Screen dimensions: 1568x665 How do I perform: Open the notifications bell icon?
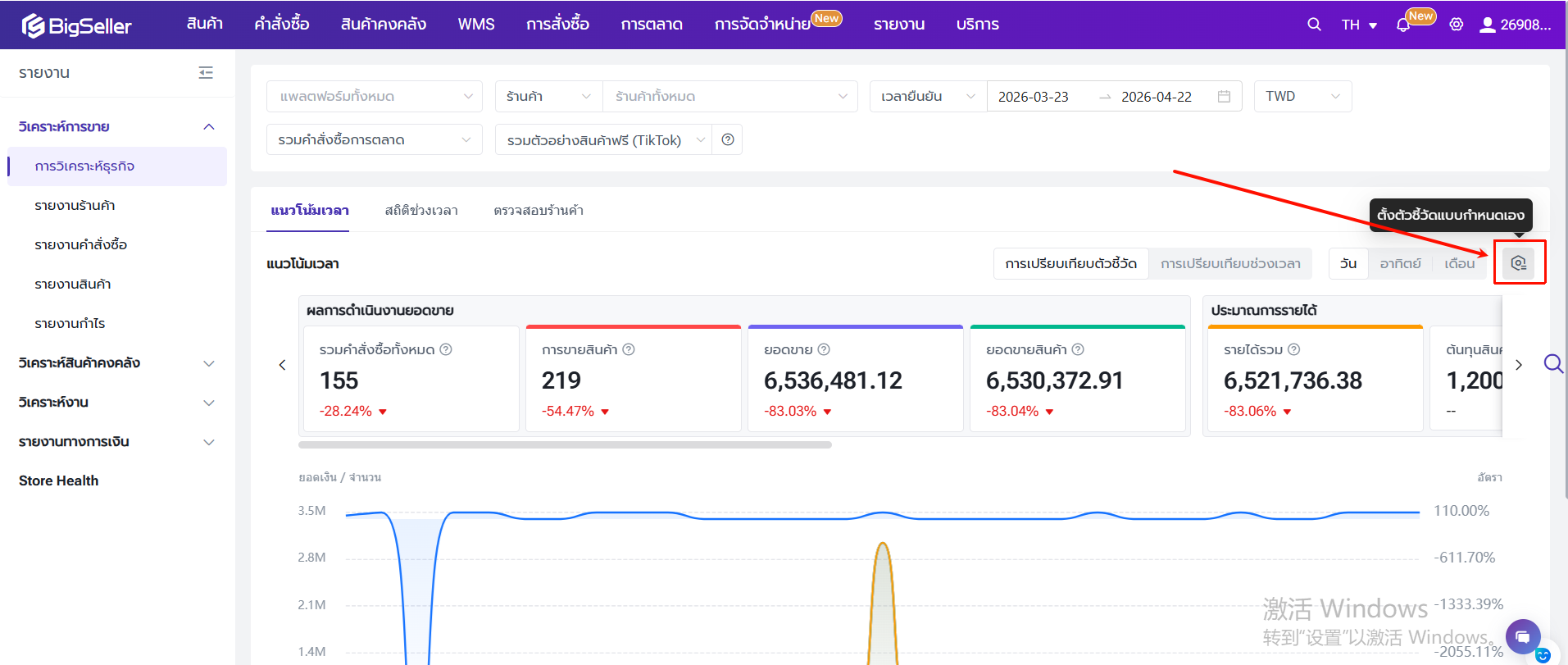click(x=1403, y=25)
